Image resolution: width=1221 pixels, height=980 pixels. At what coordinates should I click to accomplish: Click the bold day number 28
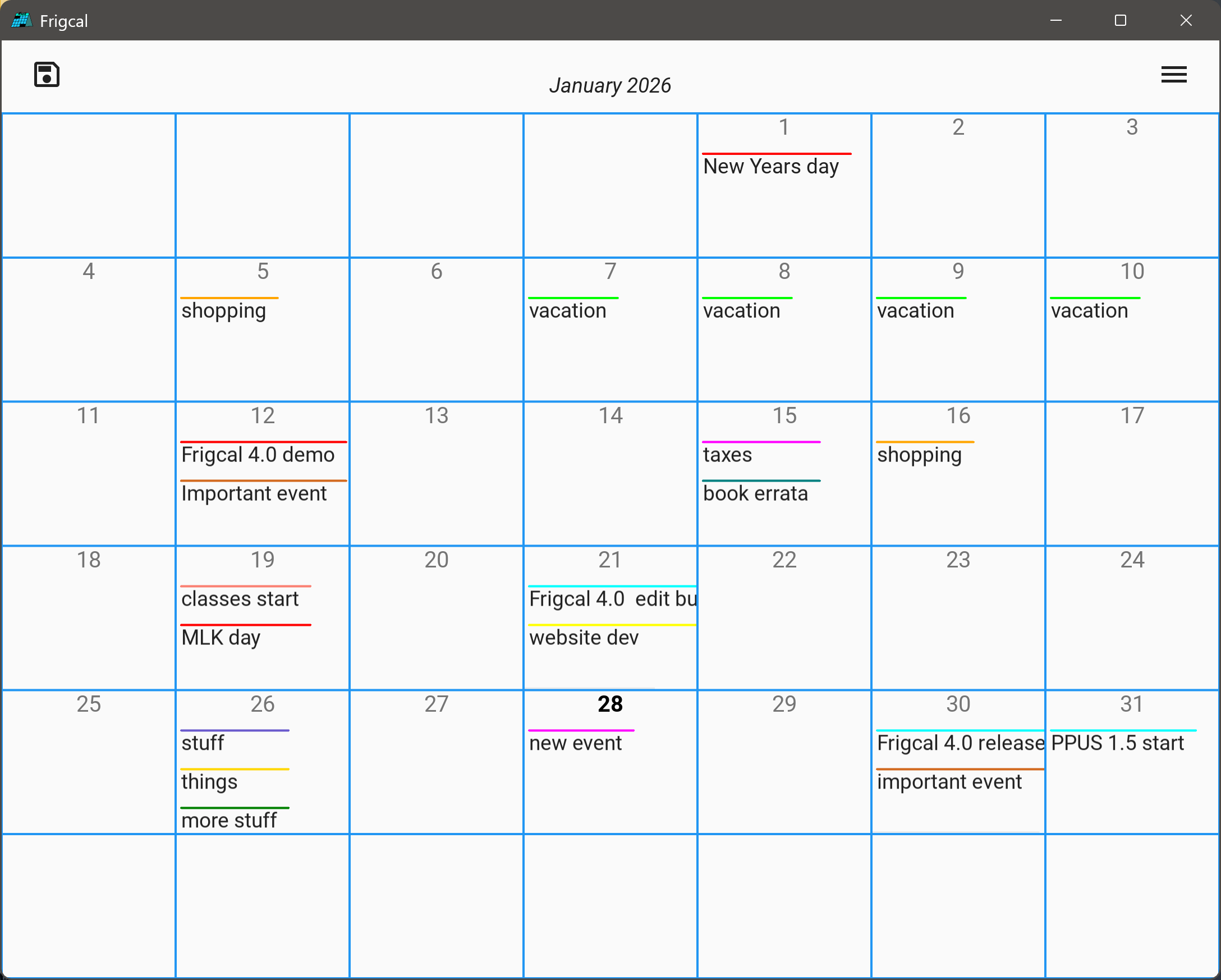(610, 704)
